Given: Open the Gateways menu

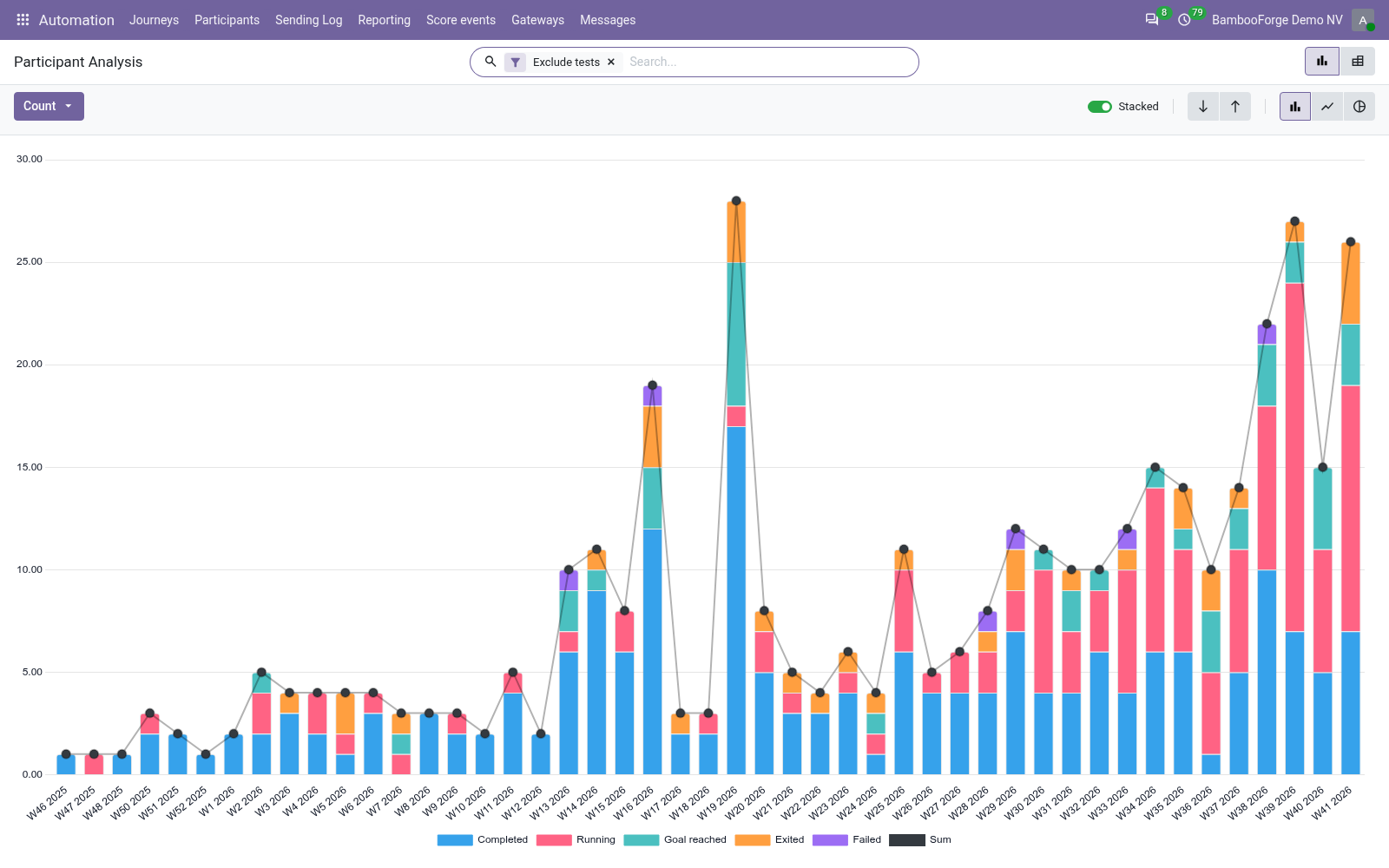Looking at the screenshot, I should [537, 20].
